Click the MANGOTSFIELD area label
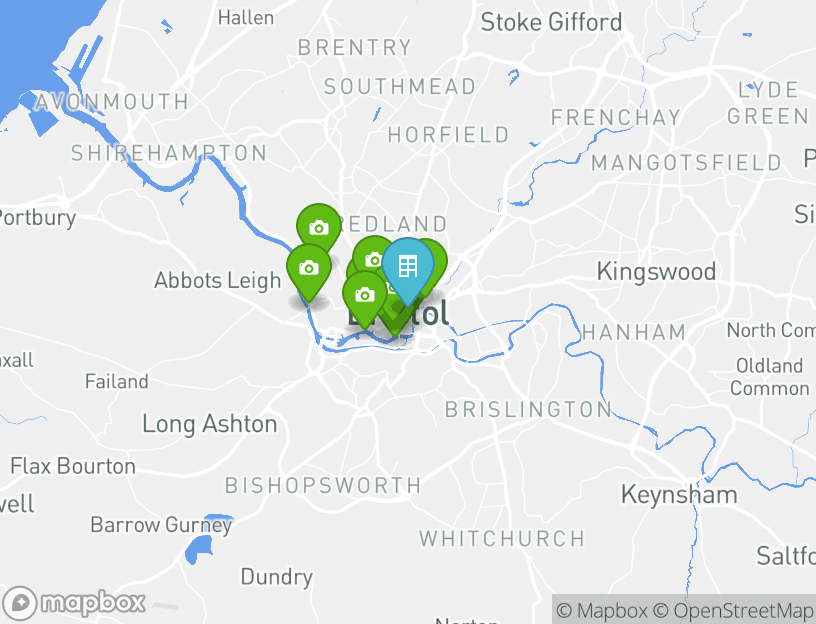816x624 pixels. point(686,163)
